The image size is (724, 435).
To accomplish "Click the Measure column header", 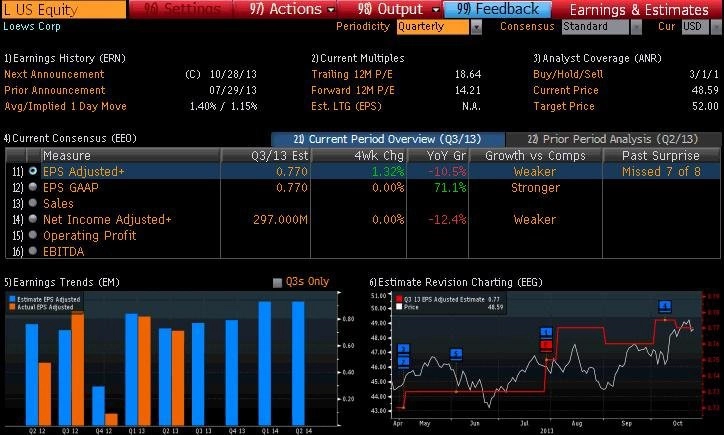I will click(131, 156).
